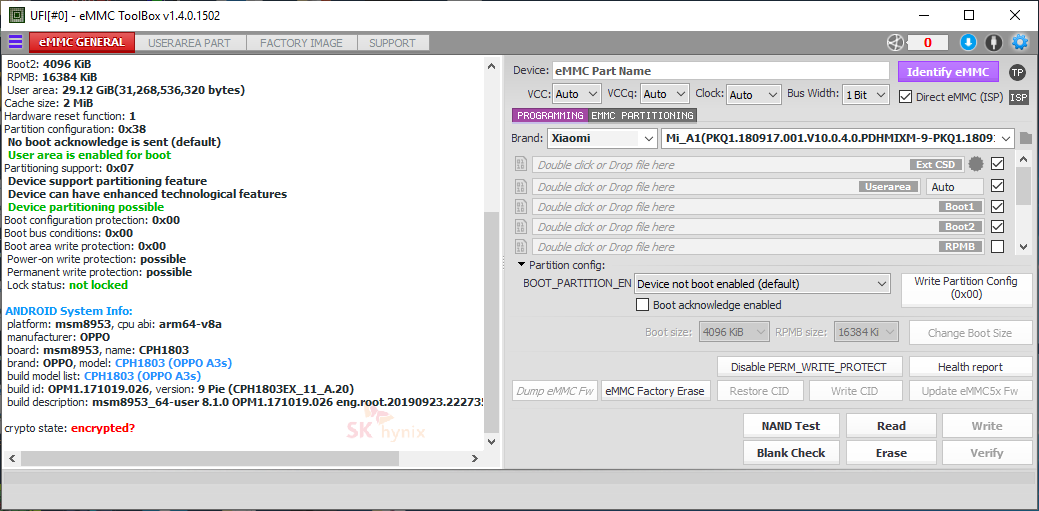Screen dimensions: 1039x511
Task: Click Disable PERM_WRITE_PROTECT button
Action: point(808,367)
